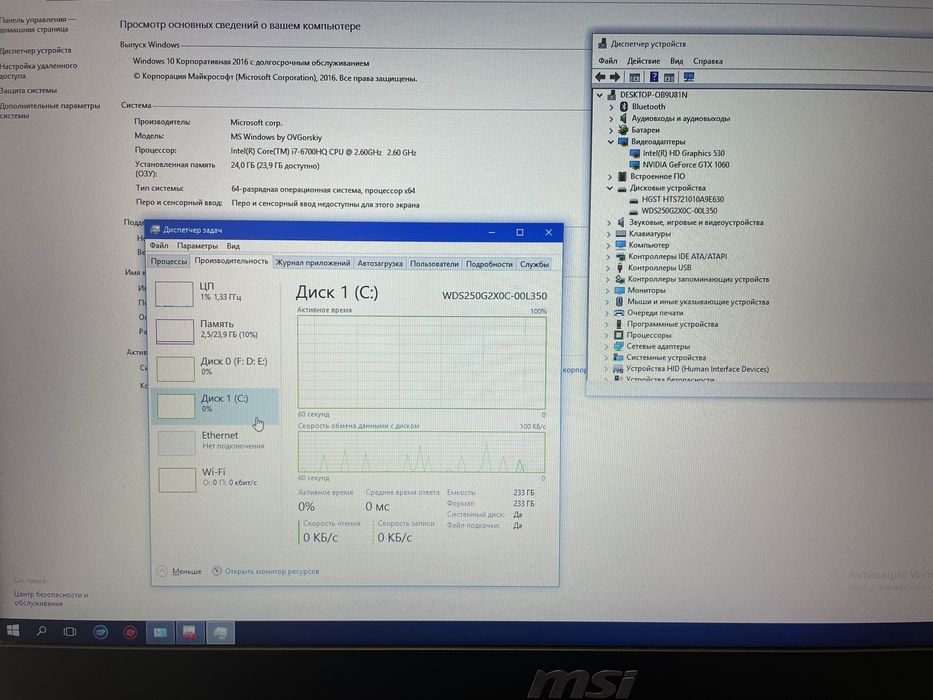This screenshot has height=700, width=933.
Task: Open Task View from taskbar
Action: click(x=70, y=632)
